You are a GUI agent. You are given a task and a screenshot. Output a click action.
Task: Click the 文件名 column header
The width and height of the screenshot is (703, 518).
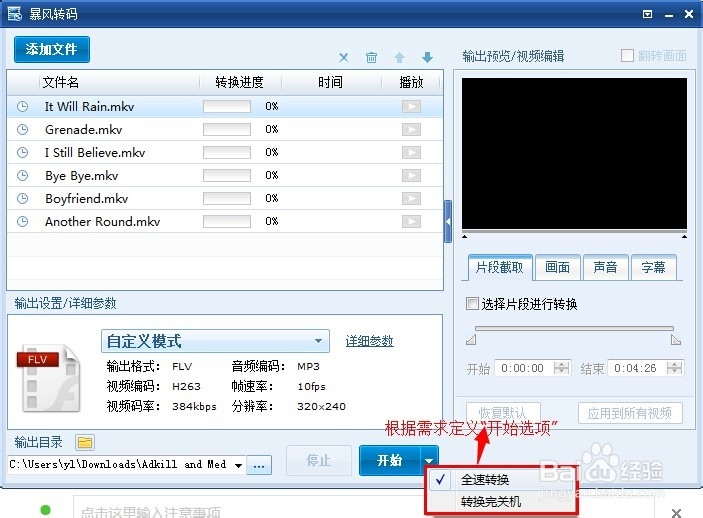(x=61, y=82)
